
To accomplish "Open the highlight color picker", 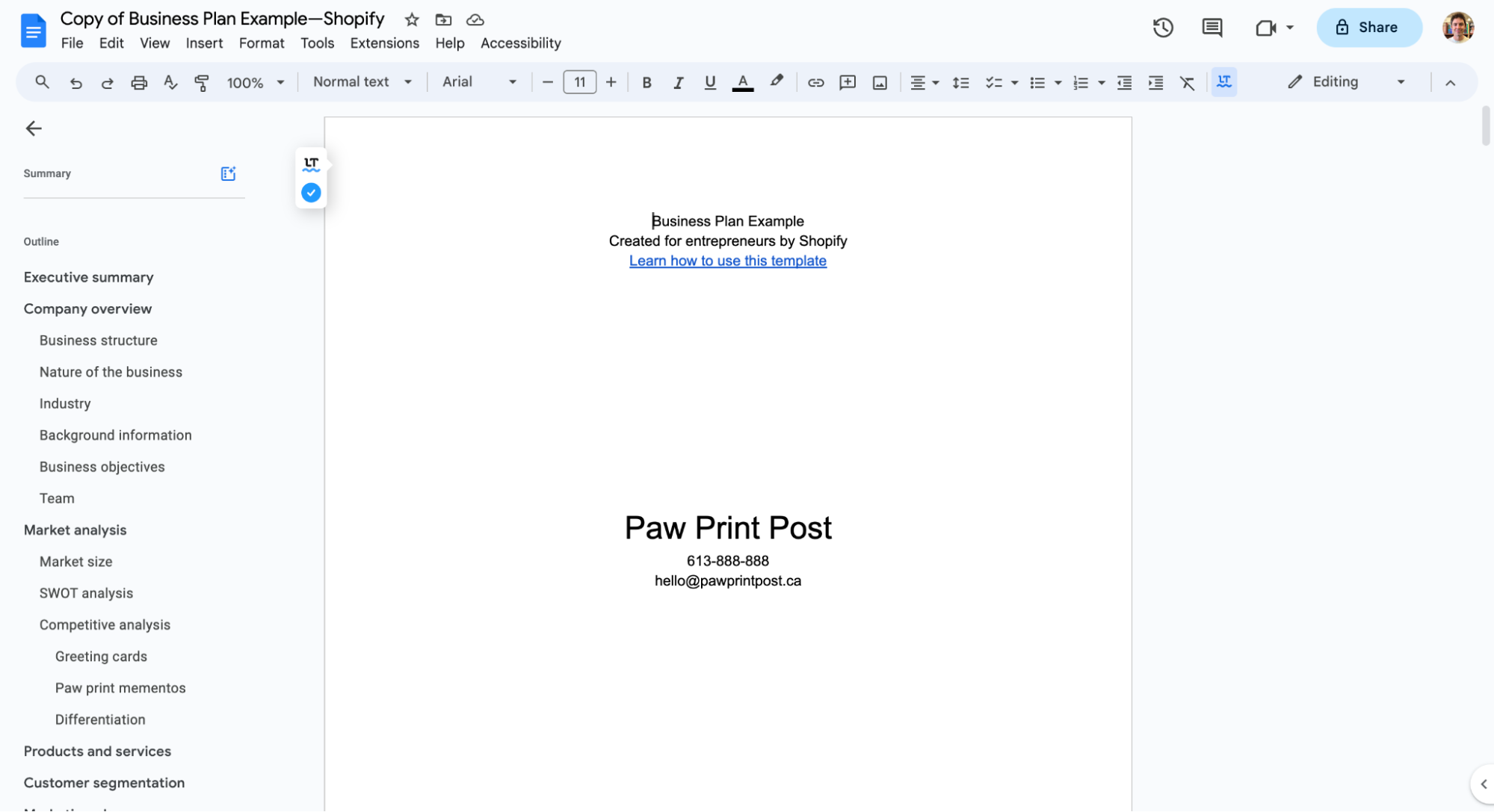I will click(777, 81).
